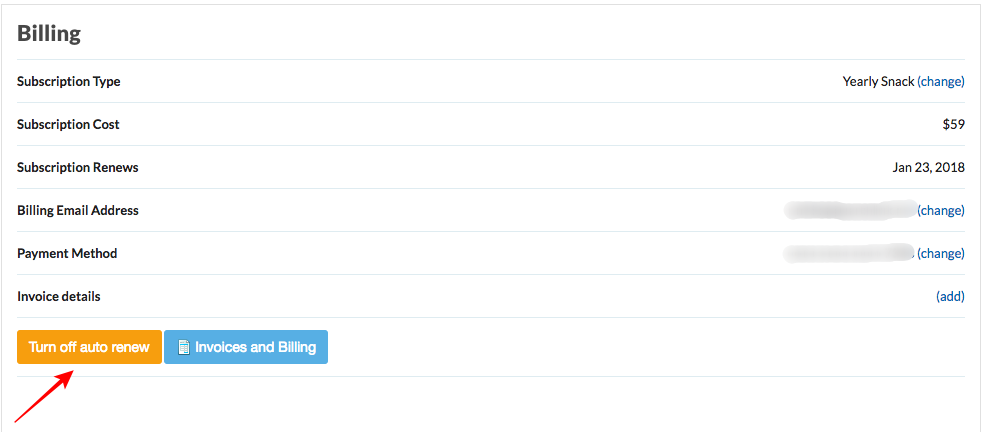Click the blurred payment method value
Viewport: 981px width, 432px height.
click(848, 254)
